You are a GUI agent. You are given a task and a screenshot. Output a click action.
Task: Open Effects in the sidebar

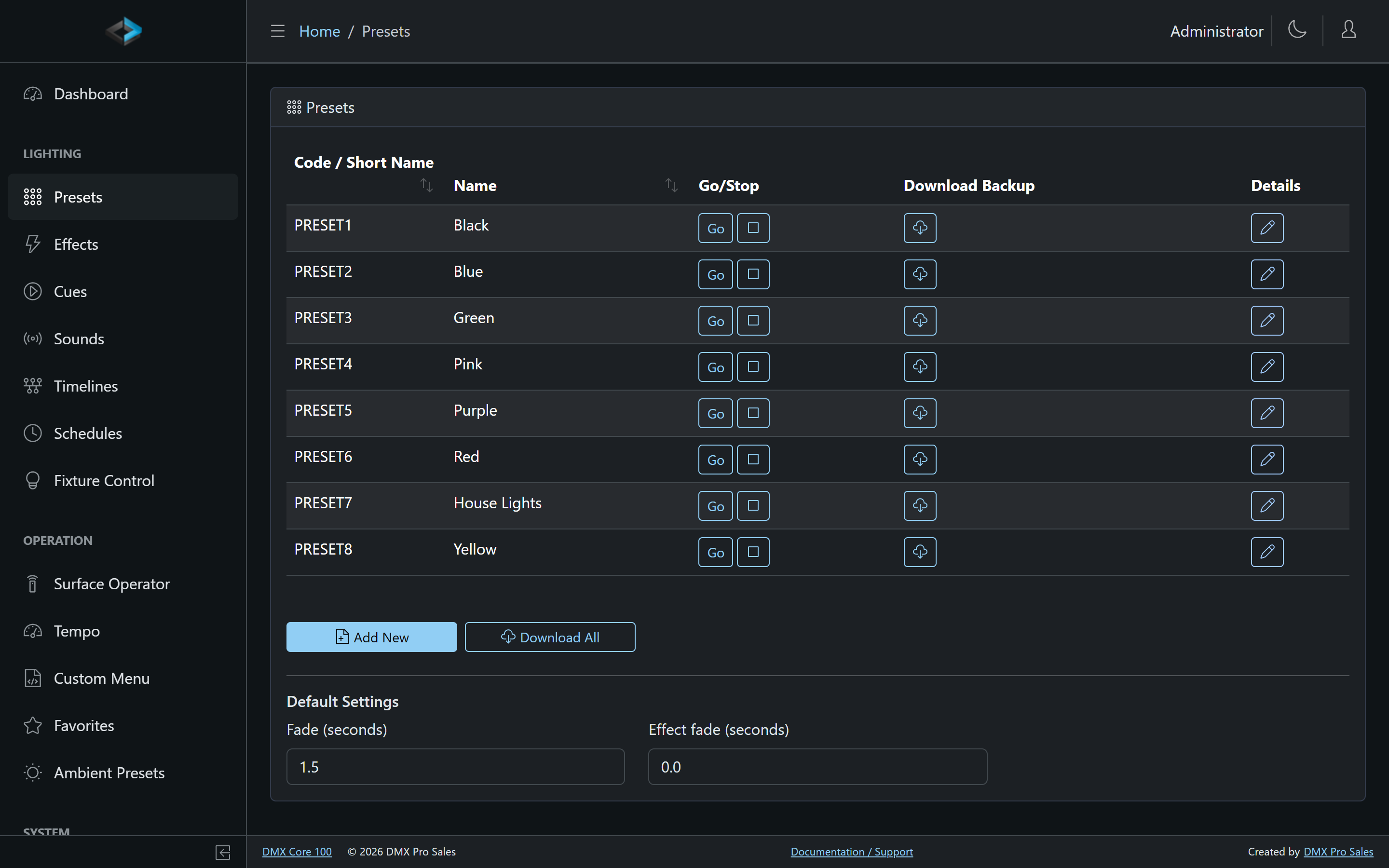123,244
